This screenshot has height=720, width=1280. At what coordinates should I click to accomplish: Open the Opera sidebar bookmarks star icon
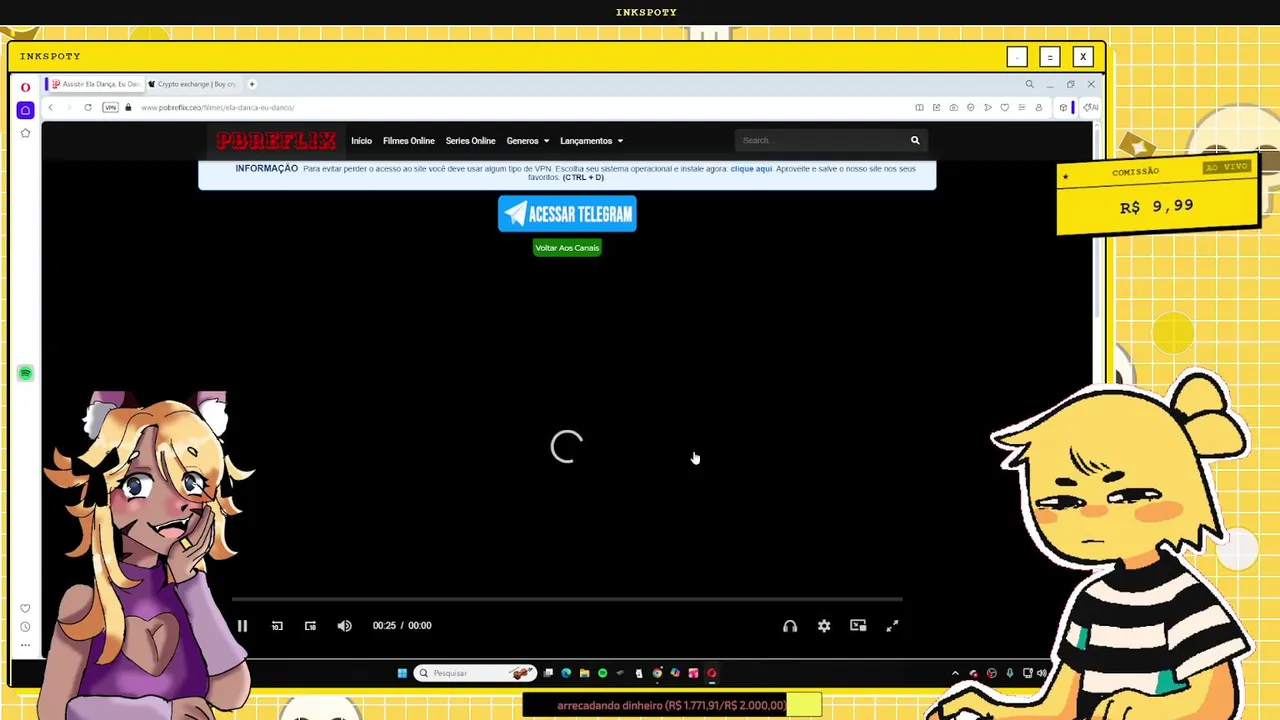pyautogui.click(x=25, y=133)
